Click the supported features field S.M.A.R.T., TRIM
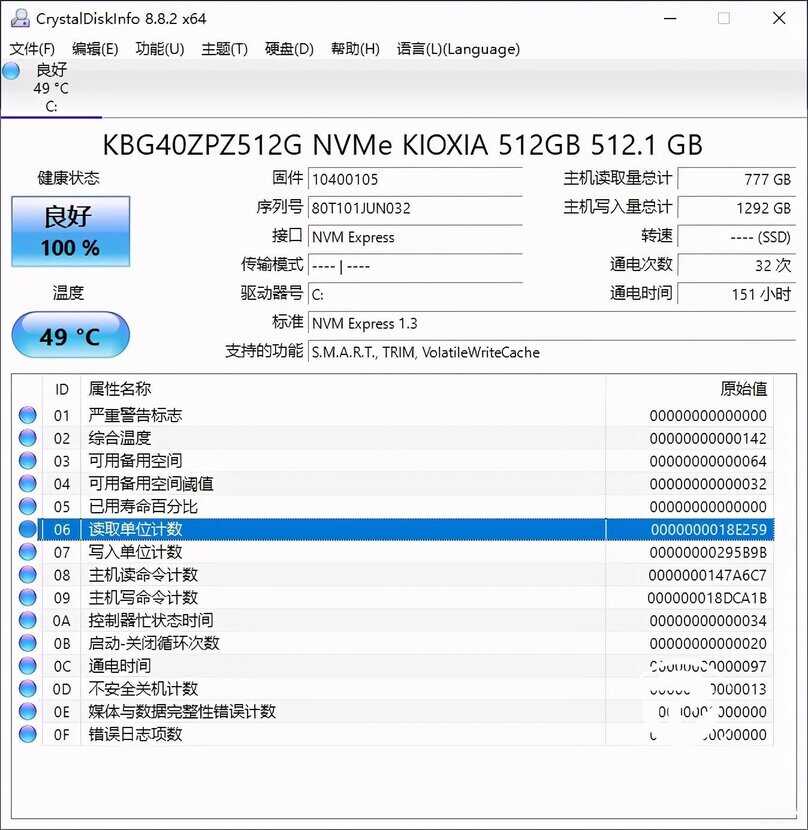This screenshot has height=830, width=808. pos(552,352)
